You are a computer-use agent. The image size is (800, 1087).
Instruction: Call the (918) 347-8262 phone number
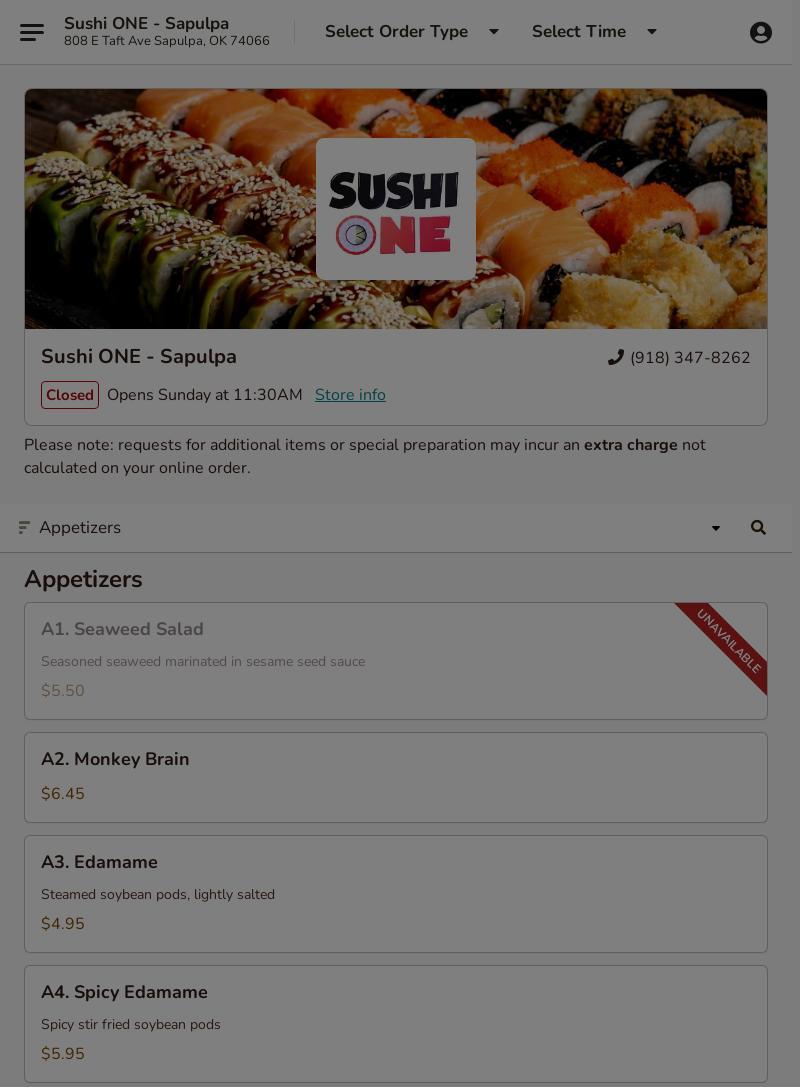(690, 358)
